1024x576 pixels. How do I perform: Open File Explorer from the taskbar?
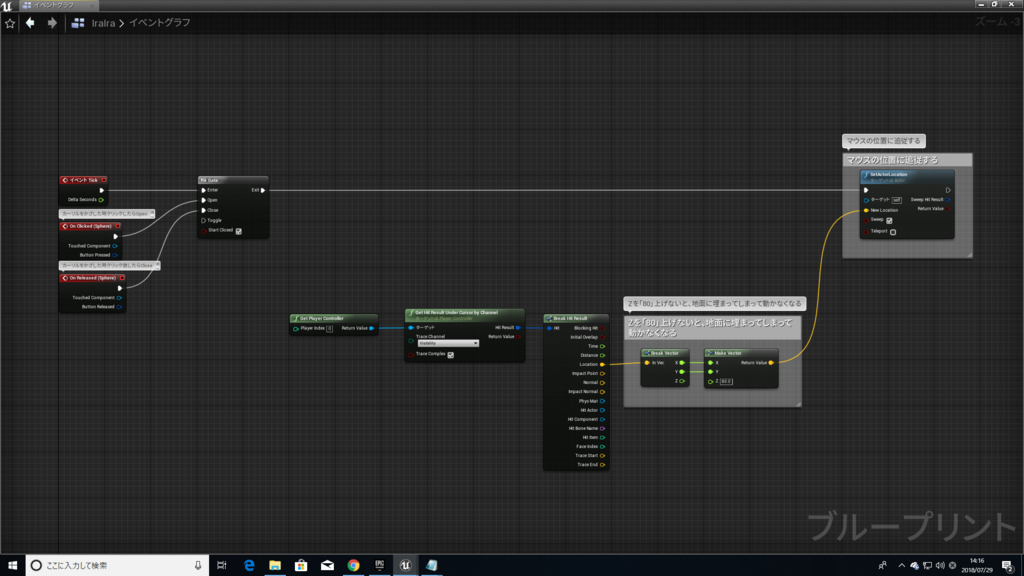click(x=275, y=566)
